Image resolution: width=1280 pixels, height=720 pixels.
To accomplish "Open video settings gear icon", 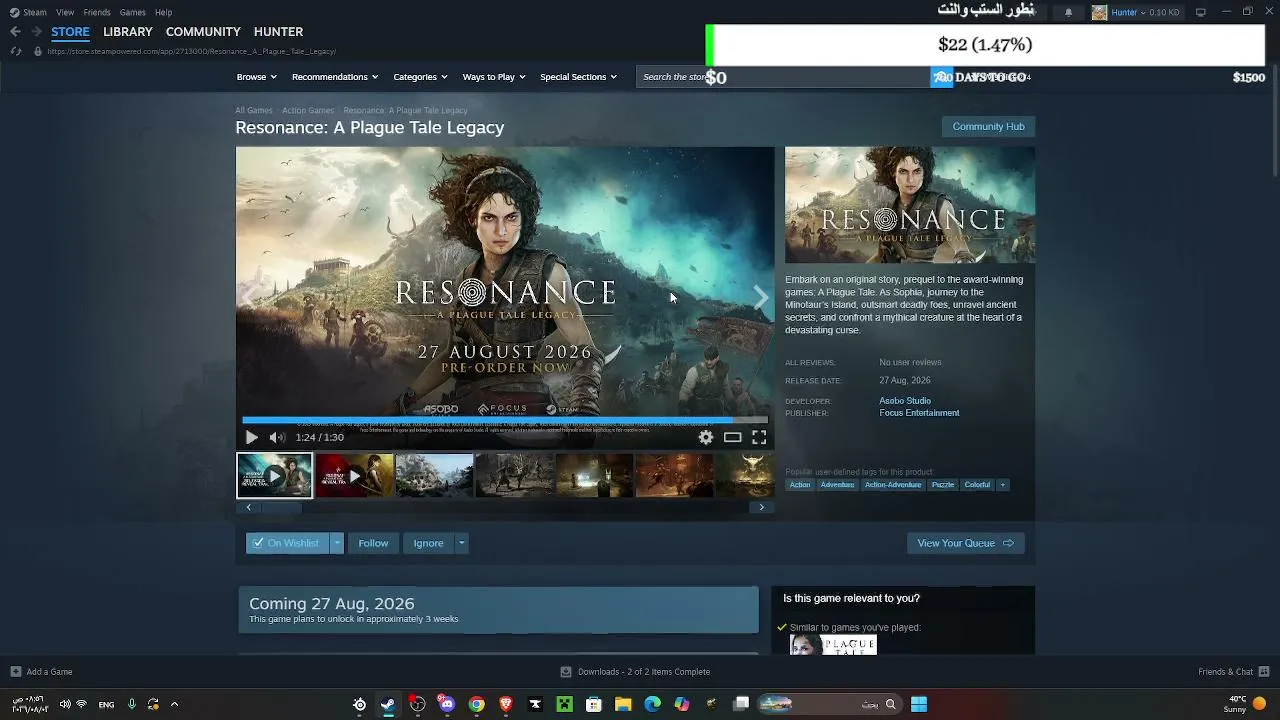I will click(706, 437).
